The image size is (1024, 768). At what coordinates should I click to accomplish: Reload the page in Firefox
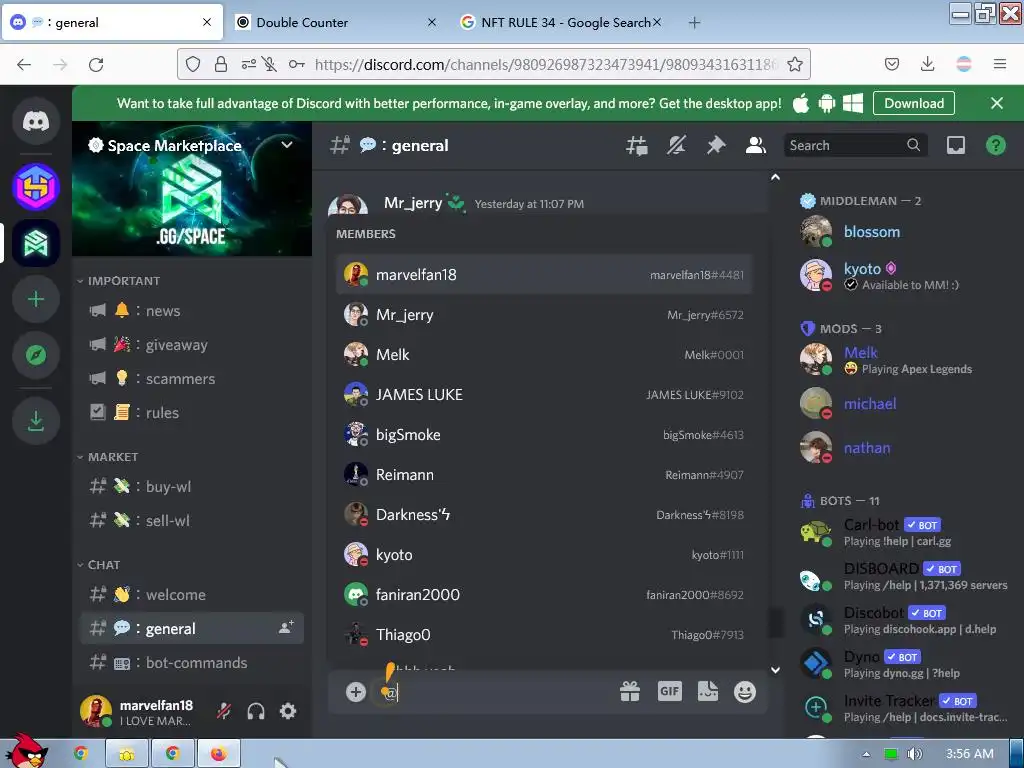96,64
